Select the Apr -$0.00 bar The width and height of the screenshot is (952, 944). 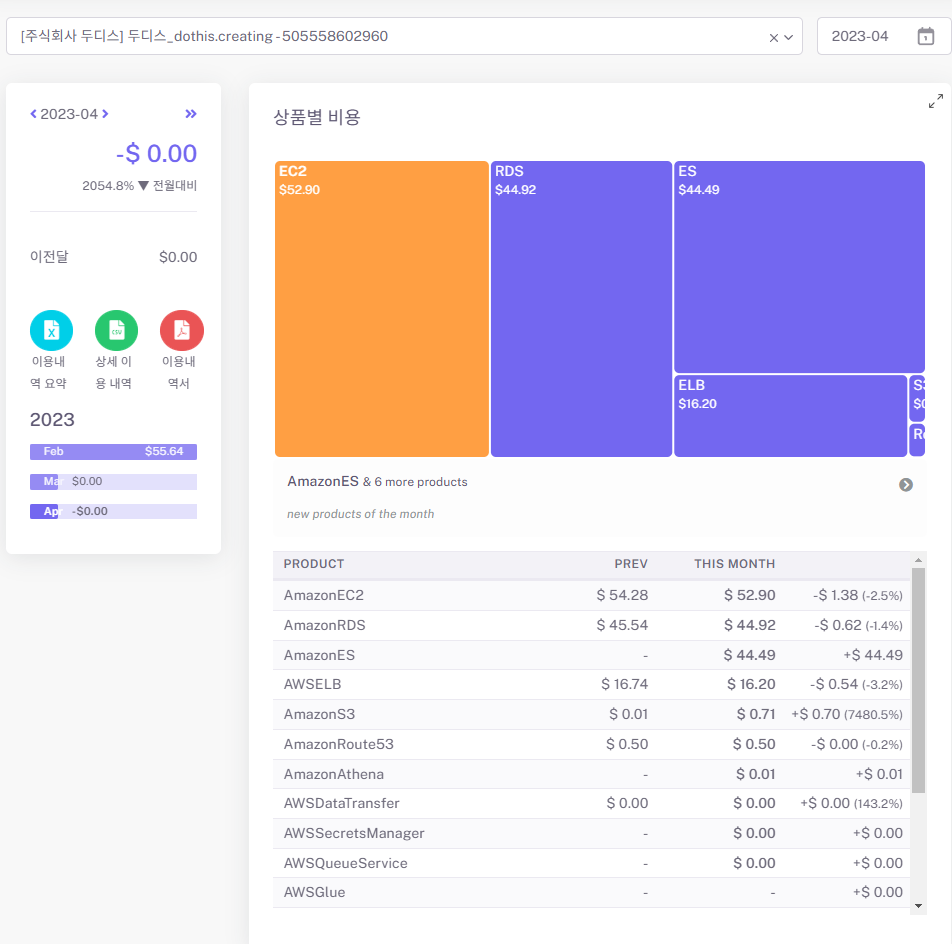[x=114, y=511]
